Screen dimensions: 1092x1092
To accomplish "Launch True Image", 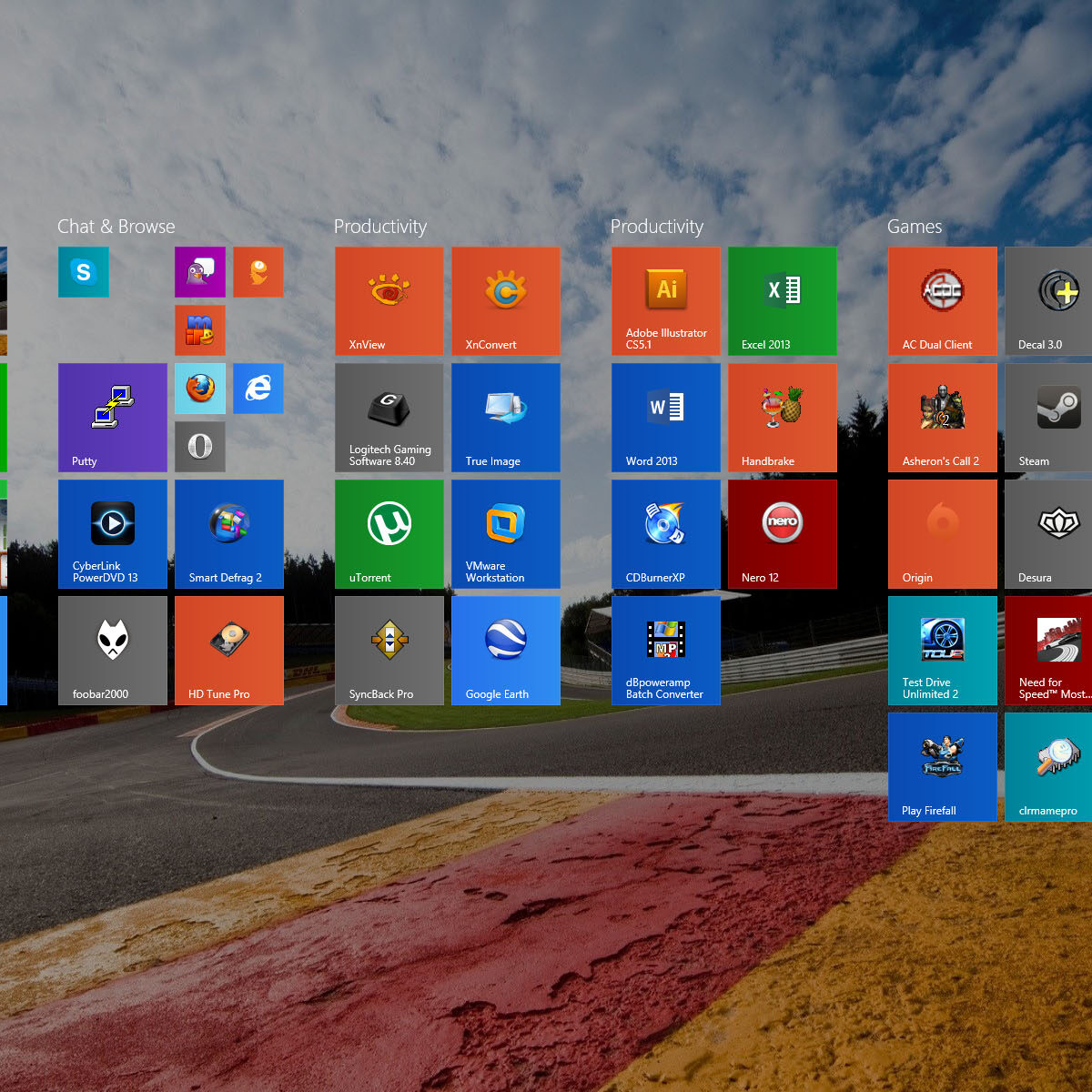I will click(x=506, y=418).
